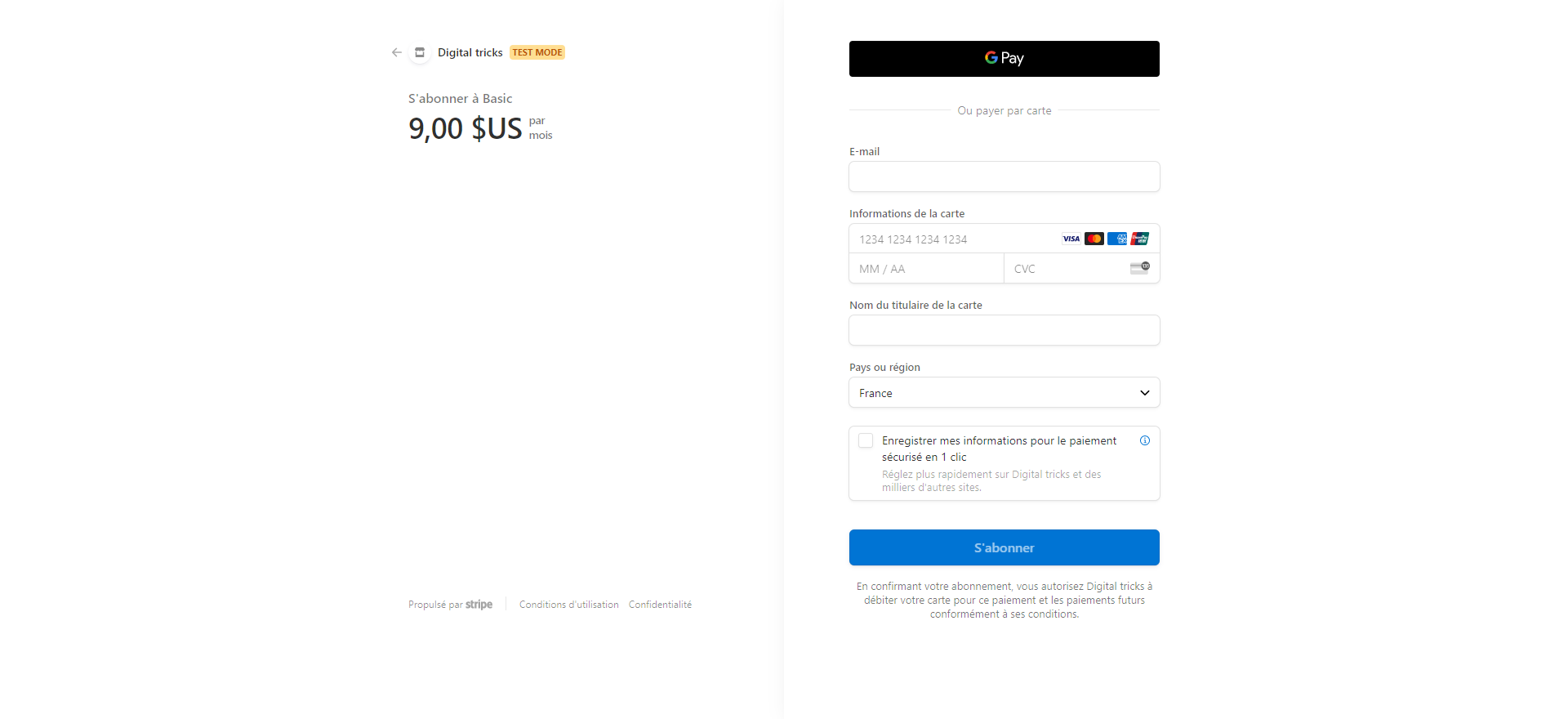Click the black G Pay payment button
The height and width of the screenshot is (719, 1568).
(x=1004, y=59)
